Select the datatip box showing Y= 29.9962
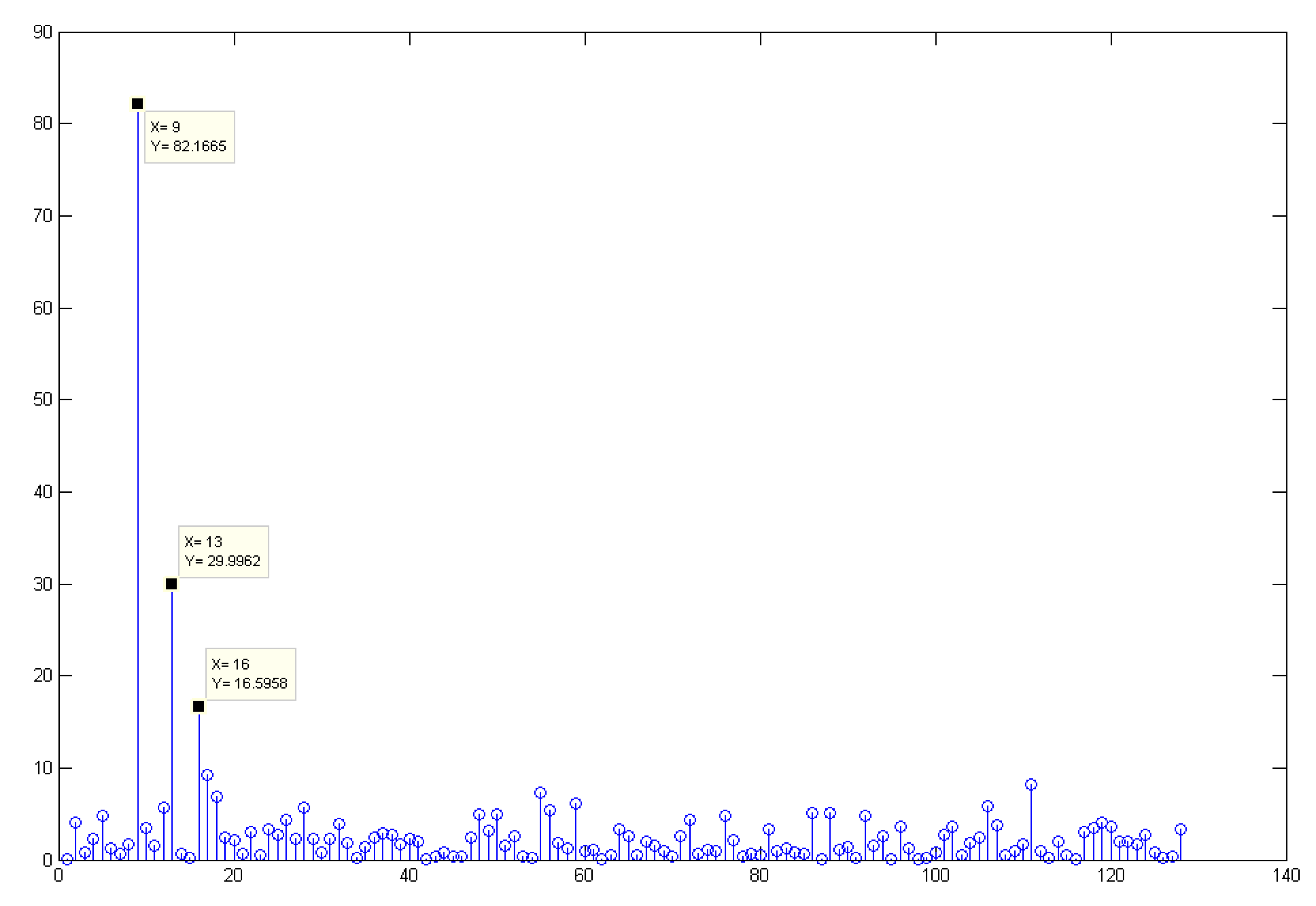Screen dimensions: 1316x906 pos(223,552)
